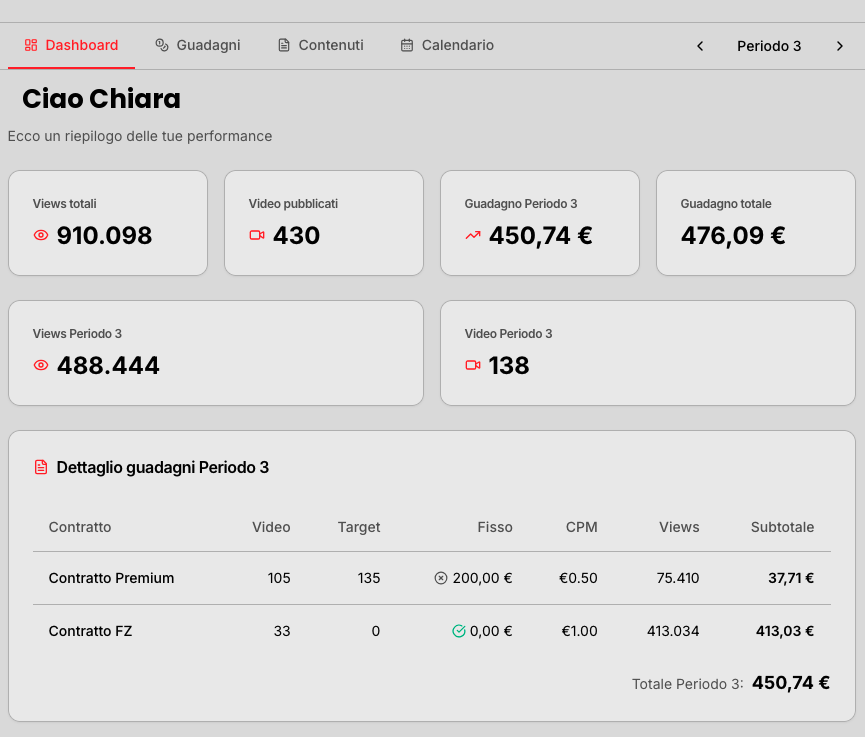Viewport: 865px width, 737px height.
Task: Click the Views Periodo 3 label
Action: point(77,334)
